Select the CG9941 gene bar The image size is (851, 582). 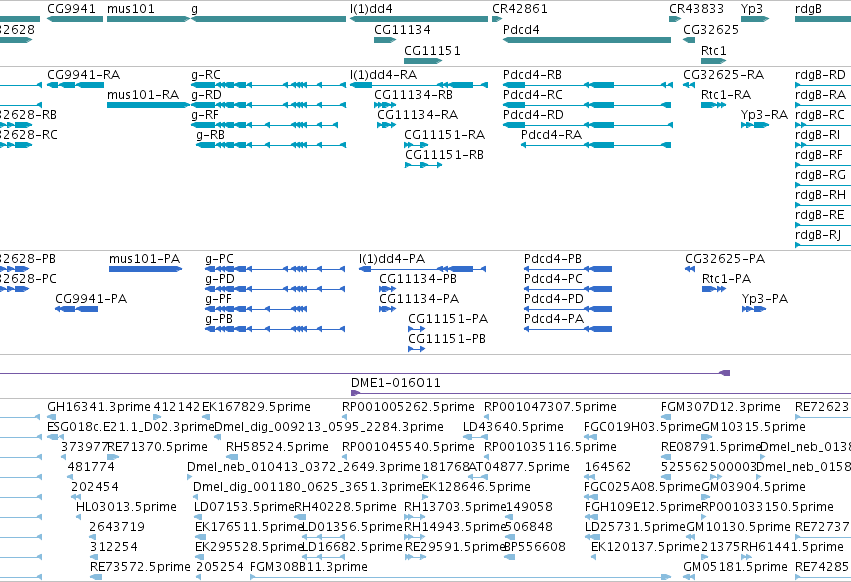pyautogui.click(x=75, y=19)
